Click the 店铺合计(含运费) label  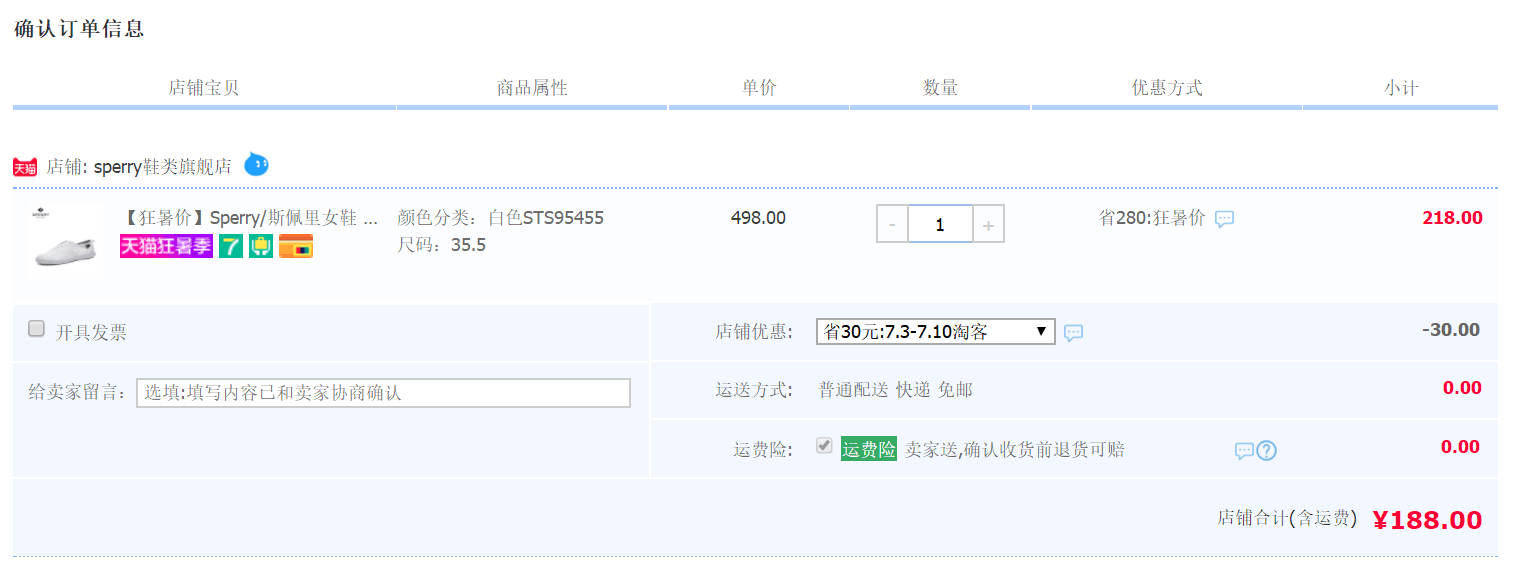1288,518
